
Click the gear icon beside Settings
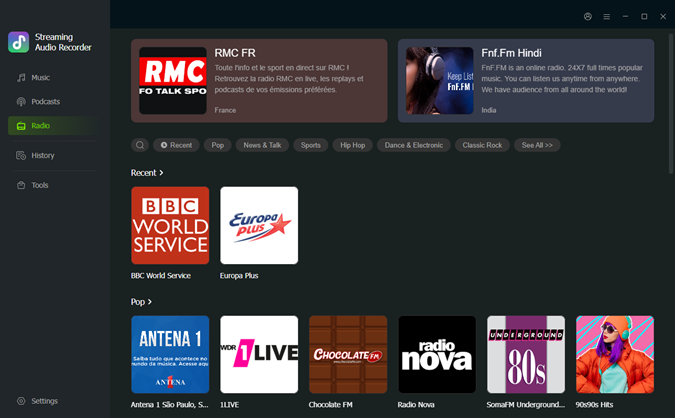21,401
